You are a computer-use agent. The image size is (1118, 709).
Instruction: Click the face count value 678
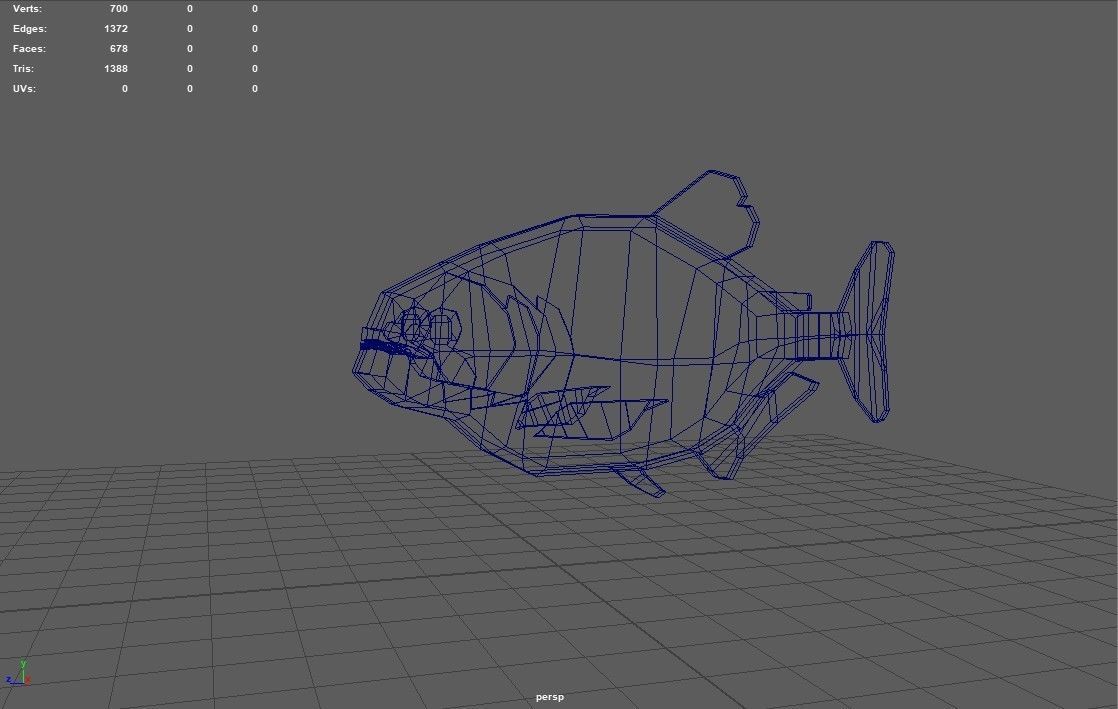coord(118,49)
